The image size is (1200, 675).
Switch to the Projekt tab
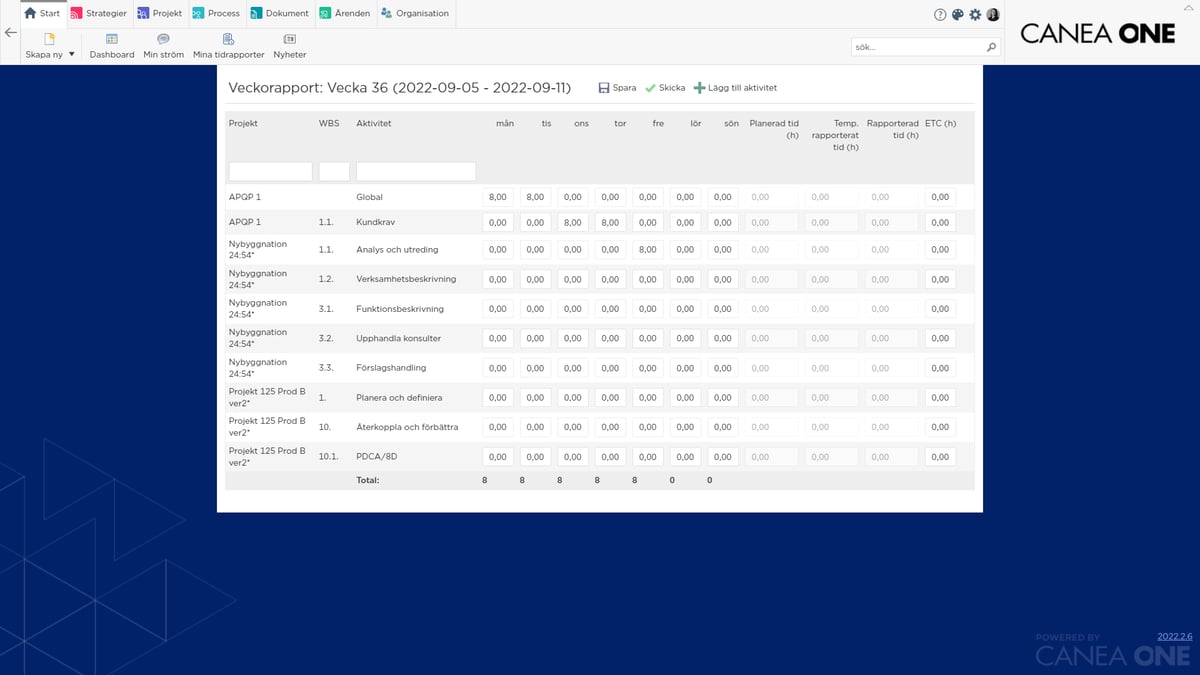pyautogui.click(x=159, y=14)
